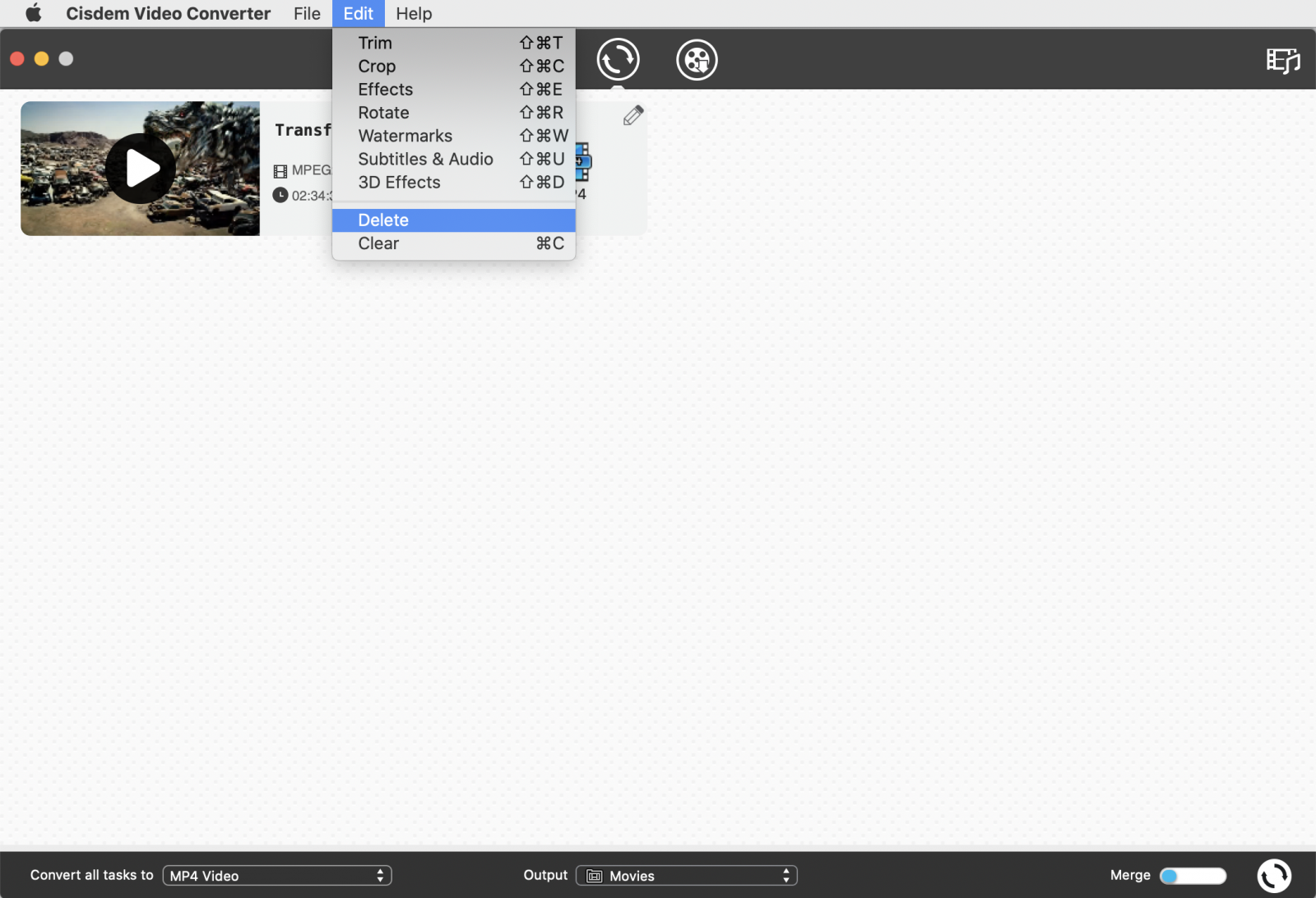The image size is (1316, 898).
Task: Select Rotate menu entry
Action: pyautogui.click(x=453, y=113)
